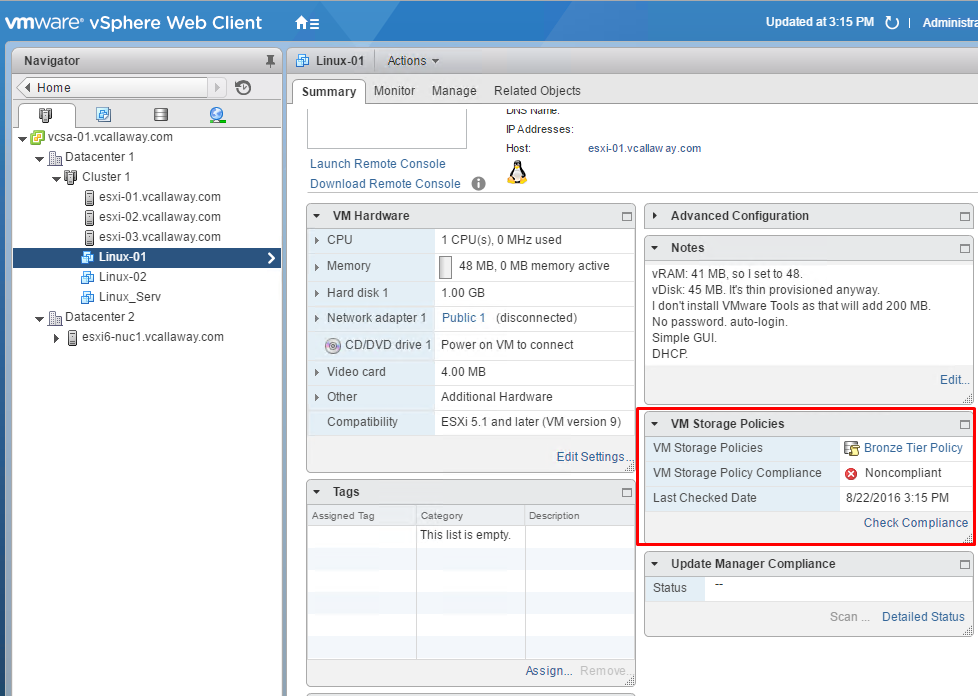Select the Linux_Serv virtual machine
Viewport: 978px width, 696px height.
point(130,297)
